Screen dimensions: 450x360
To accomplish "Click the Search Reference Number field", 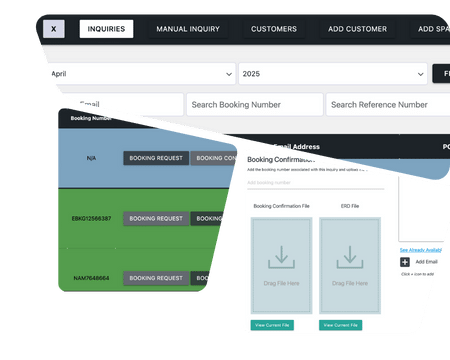I will click(x=388, y=105).
